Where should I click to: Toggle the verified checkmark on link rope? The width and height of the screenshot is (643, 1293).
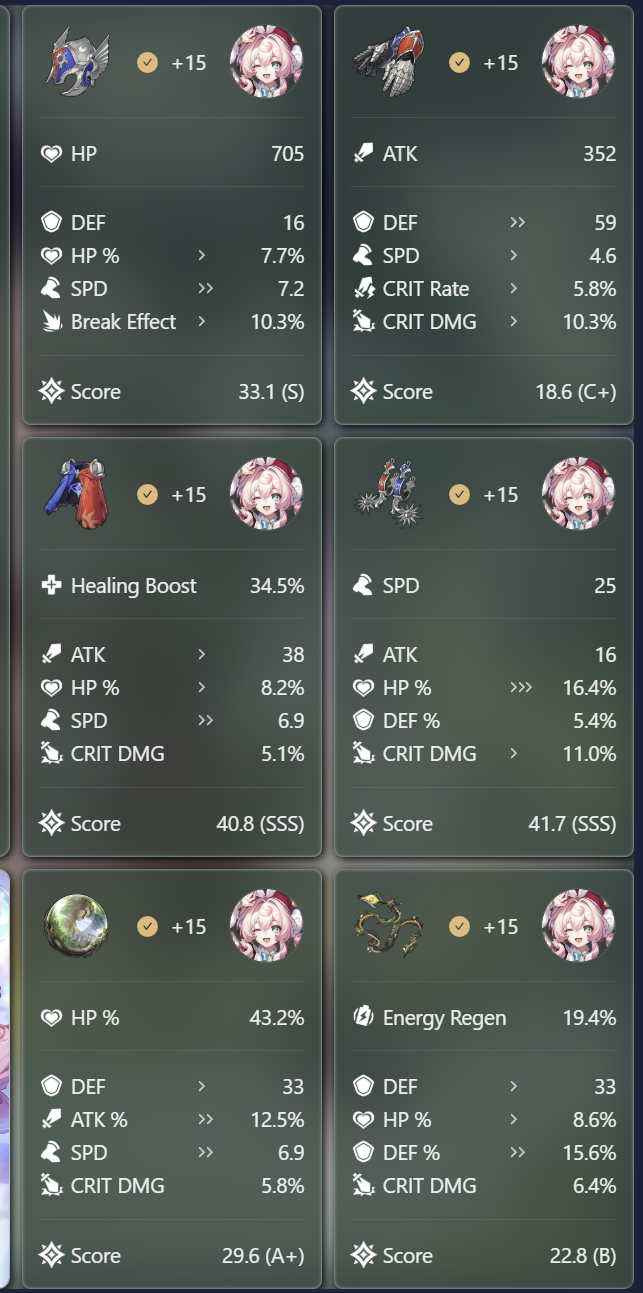[x=459, y=927]
